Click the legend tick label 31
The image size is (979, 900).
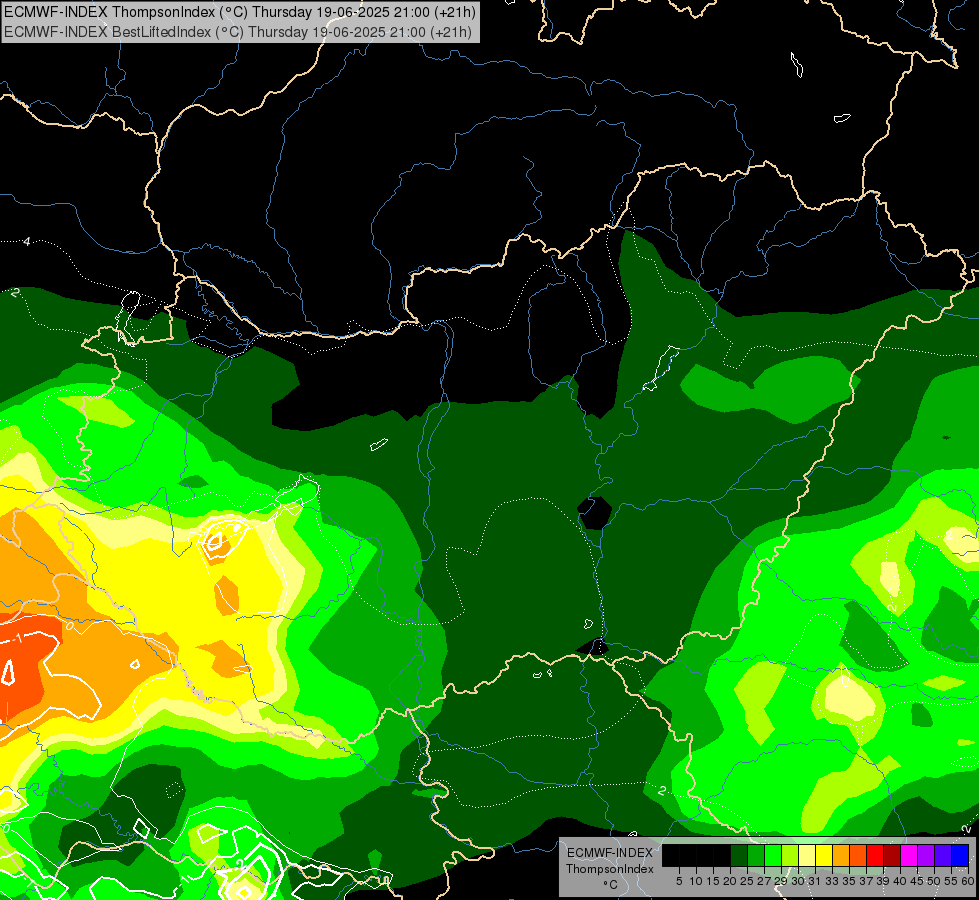point(814,881)
